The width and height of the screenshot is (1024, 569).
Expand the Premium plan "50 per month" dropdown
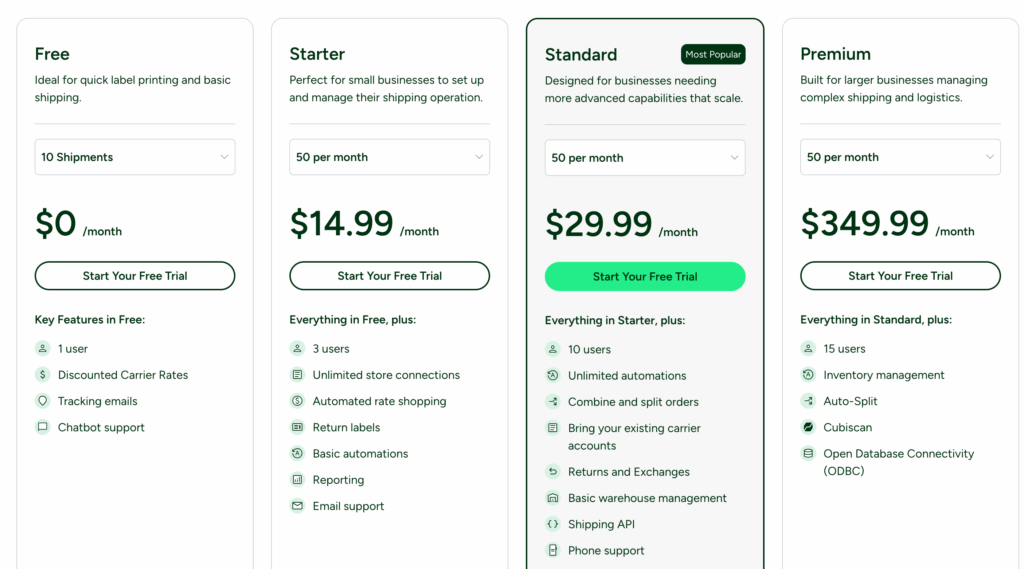pyautogui.click(x=900, y=157)
